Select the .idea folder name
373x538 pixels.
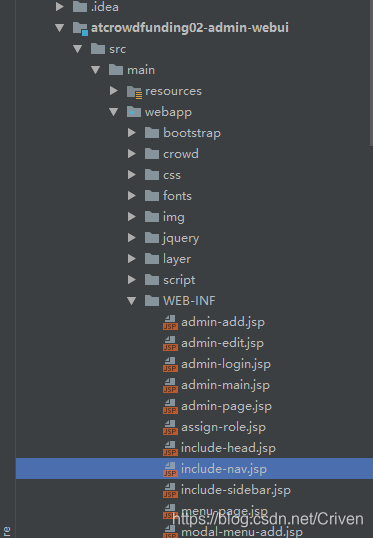pos(105,7)
